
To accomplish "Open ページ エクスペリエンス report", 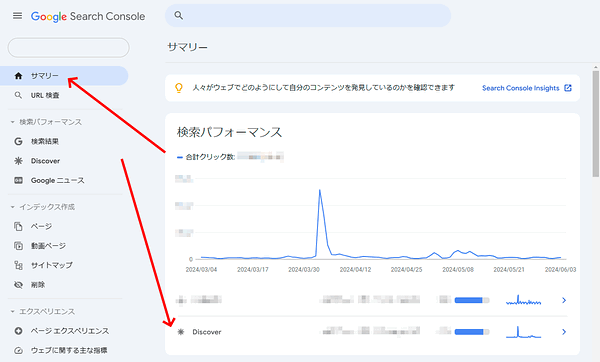I will coord(70,331).
